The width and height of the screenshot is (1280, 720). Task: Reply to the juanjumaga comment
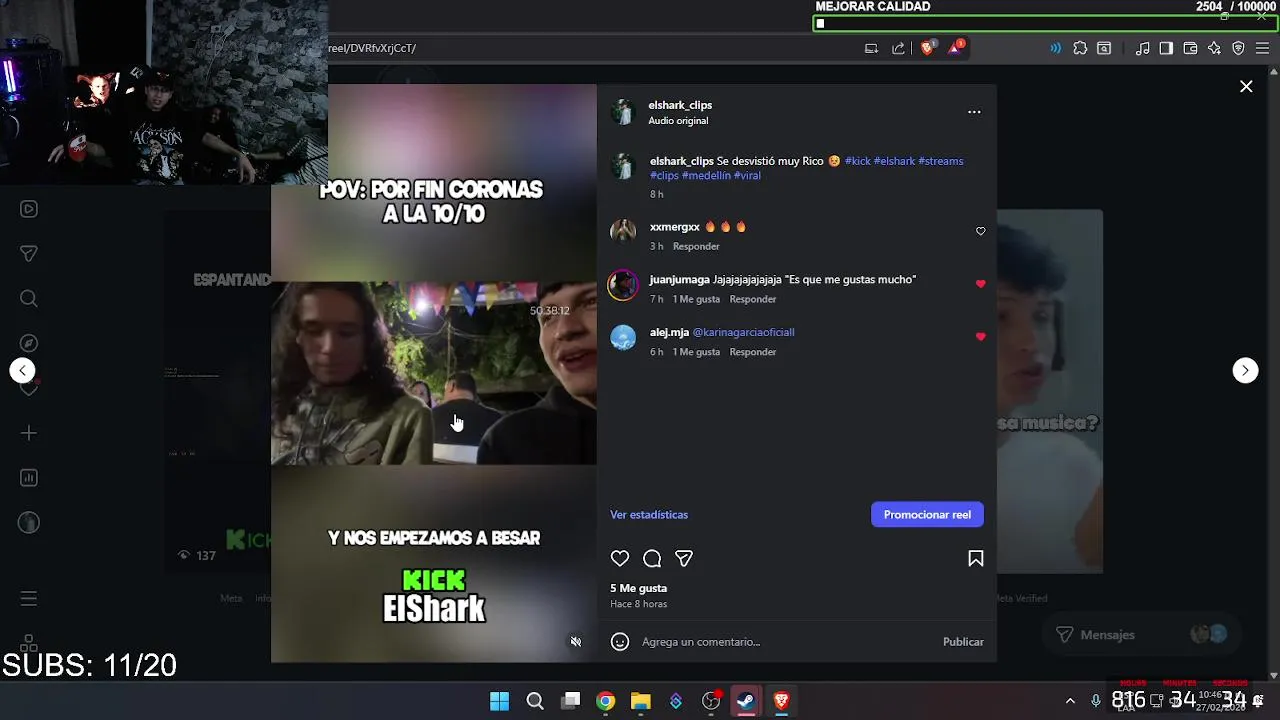[x=753, y=299]
